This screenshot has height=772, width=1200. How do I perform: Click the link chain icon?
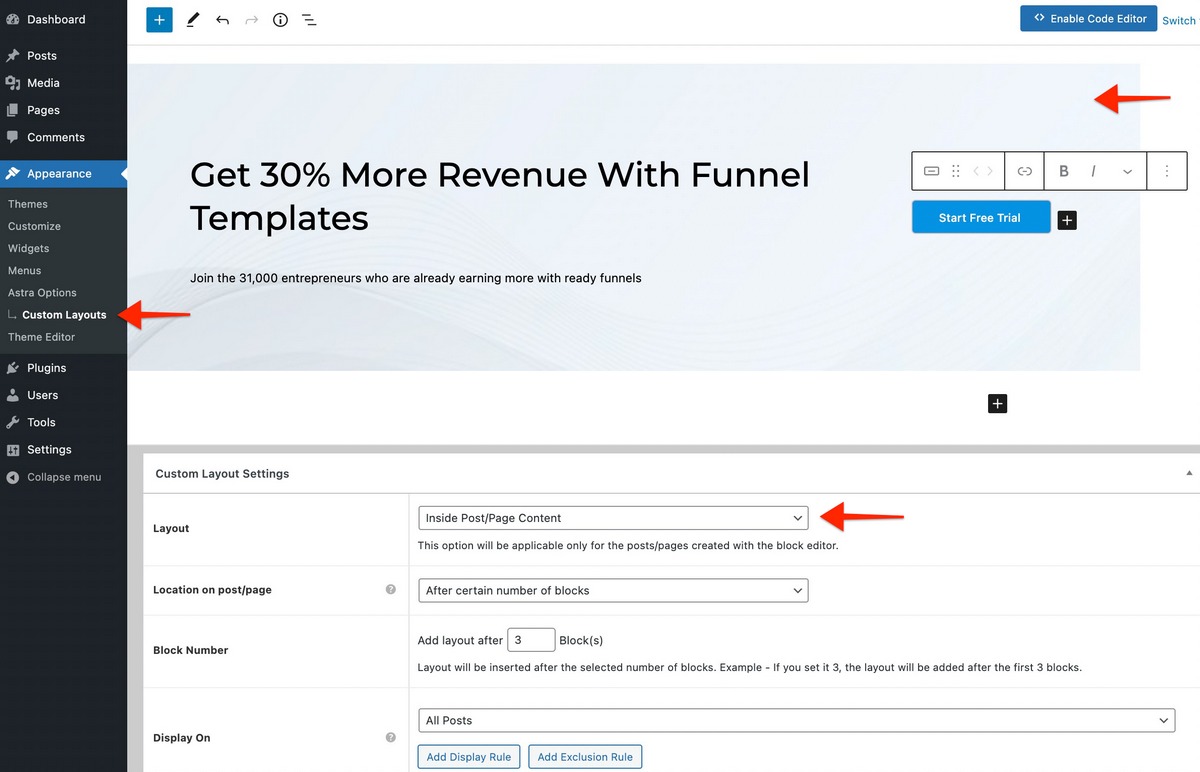point(1024,171)
